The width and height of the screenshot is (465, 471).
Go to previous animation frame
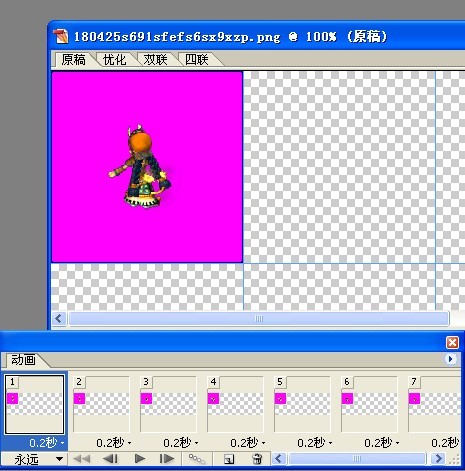point(110,459)
